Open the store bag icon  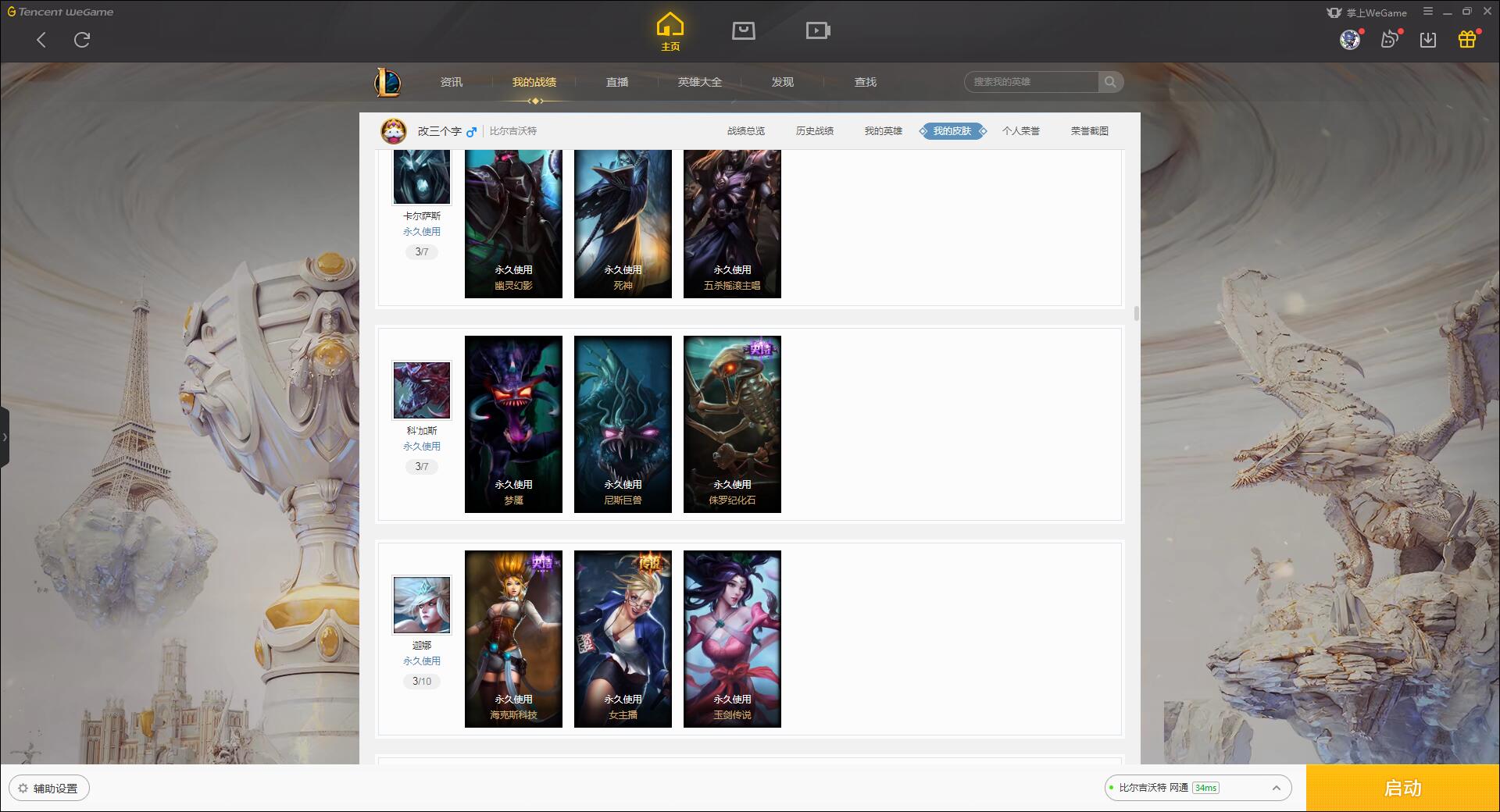click(x=744, y=31)
